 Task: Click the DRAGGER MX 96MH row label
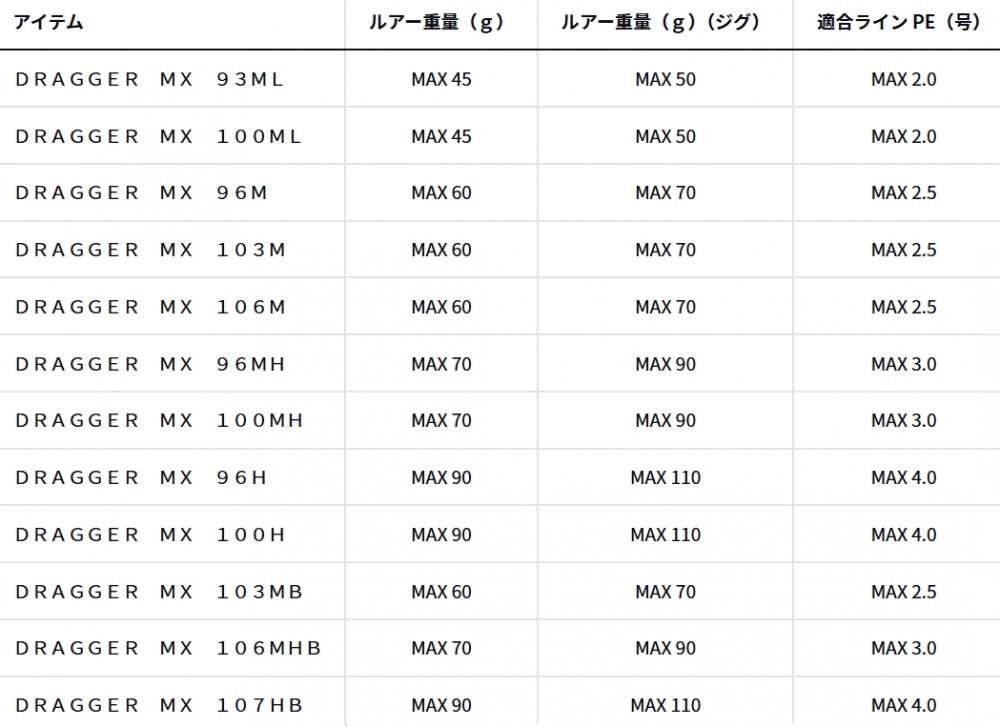point(151,364)
